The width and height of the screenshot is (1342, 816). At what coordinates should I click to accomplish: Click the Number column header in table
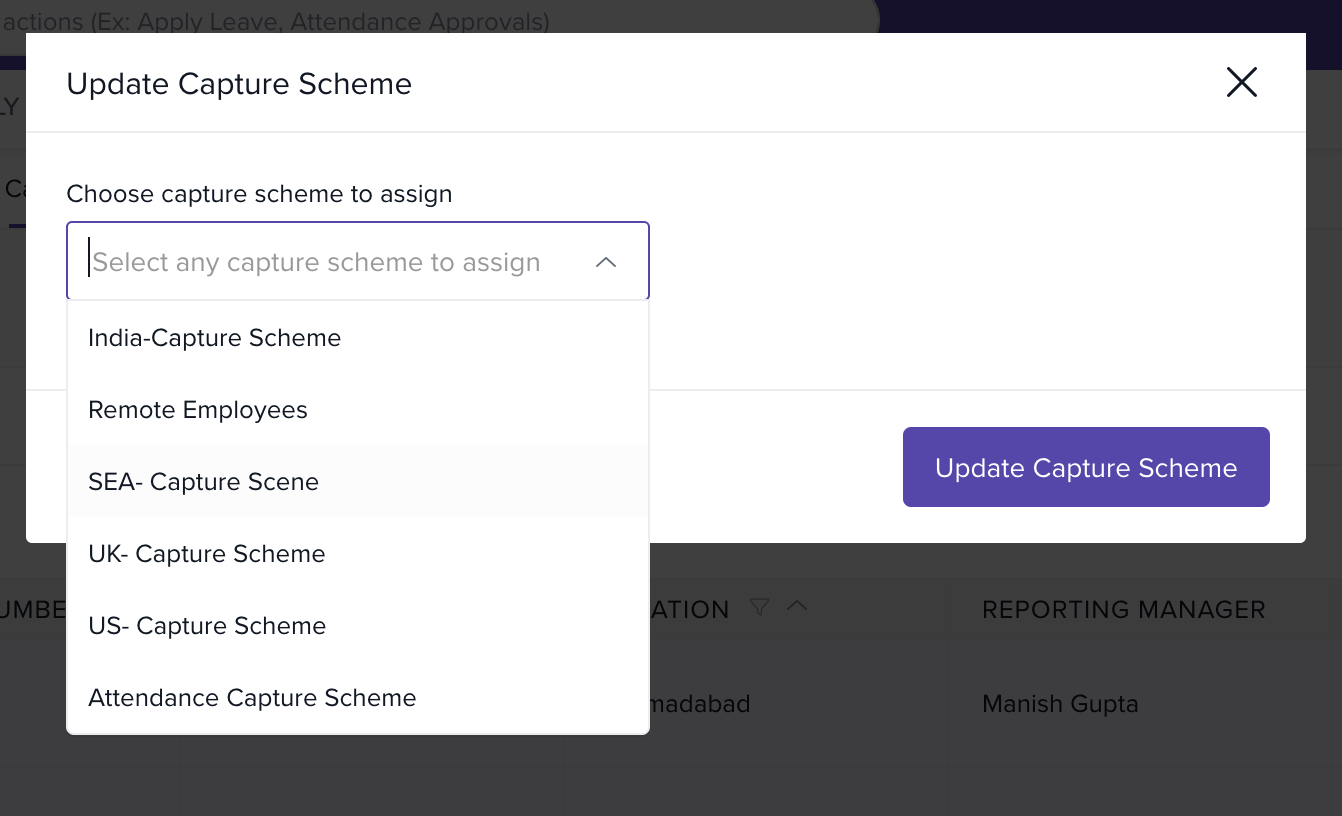33,610
